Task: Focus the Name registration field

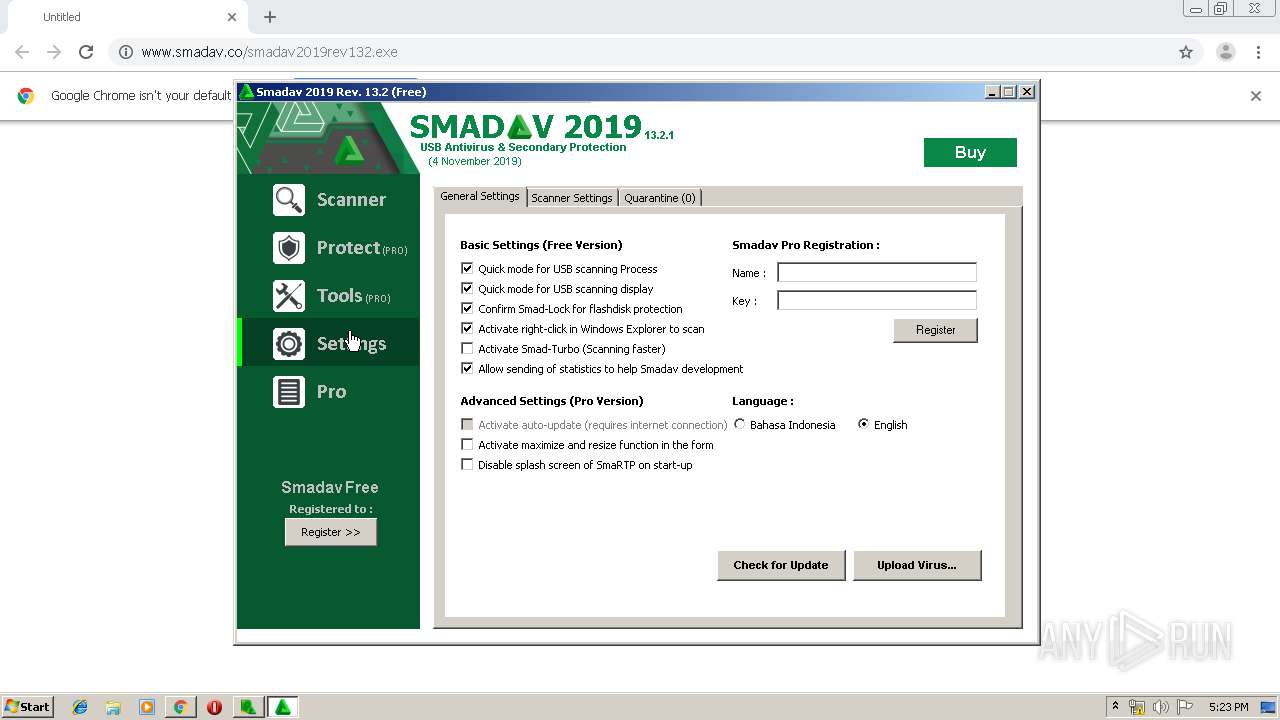Action: tap(877, 272)
